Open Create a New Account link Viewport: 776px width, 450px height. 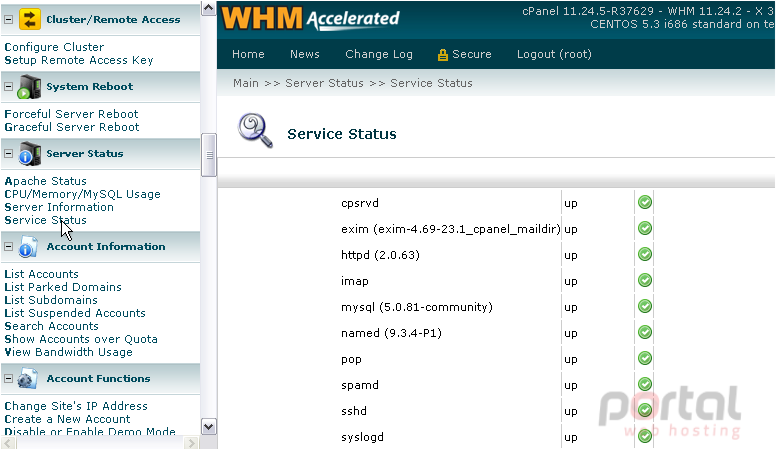[x=67, y=419]
